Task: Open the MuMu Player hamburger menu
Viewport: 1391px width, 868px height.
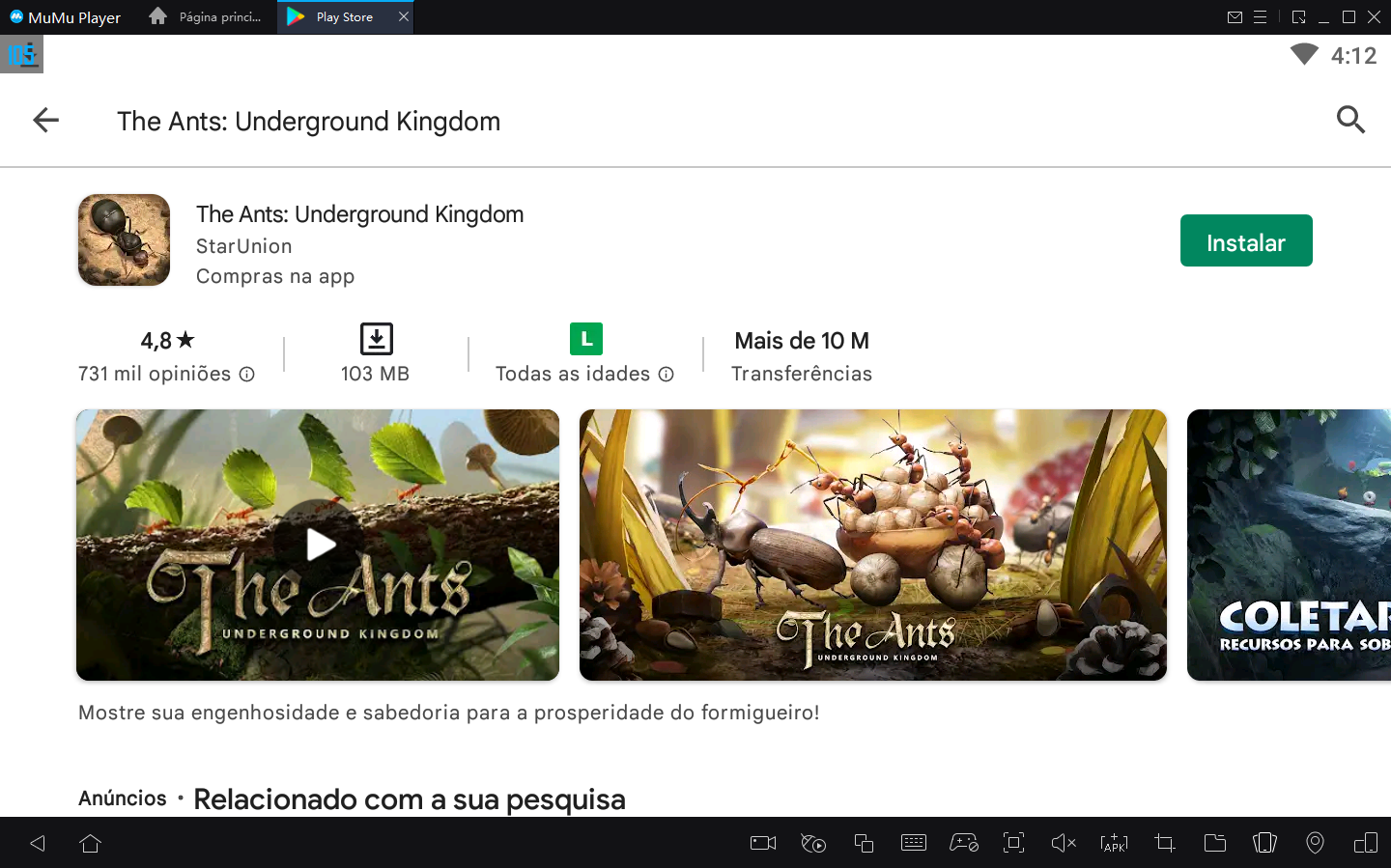Action: tap(1261, 17)
